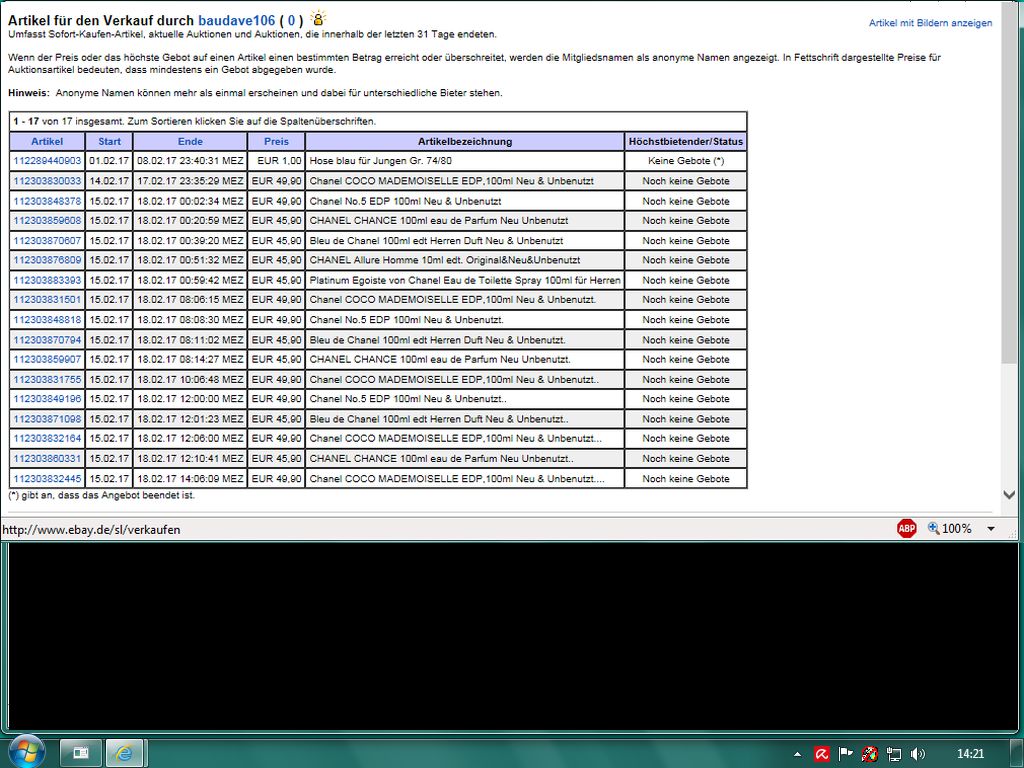Sort by Artikel column header
The height and width of the screenshot is (768, 1024).
tap(47, 141)
